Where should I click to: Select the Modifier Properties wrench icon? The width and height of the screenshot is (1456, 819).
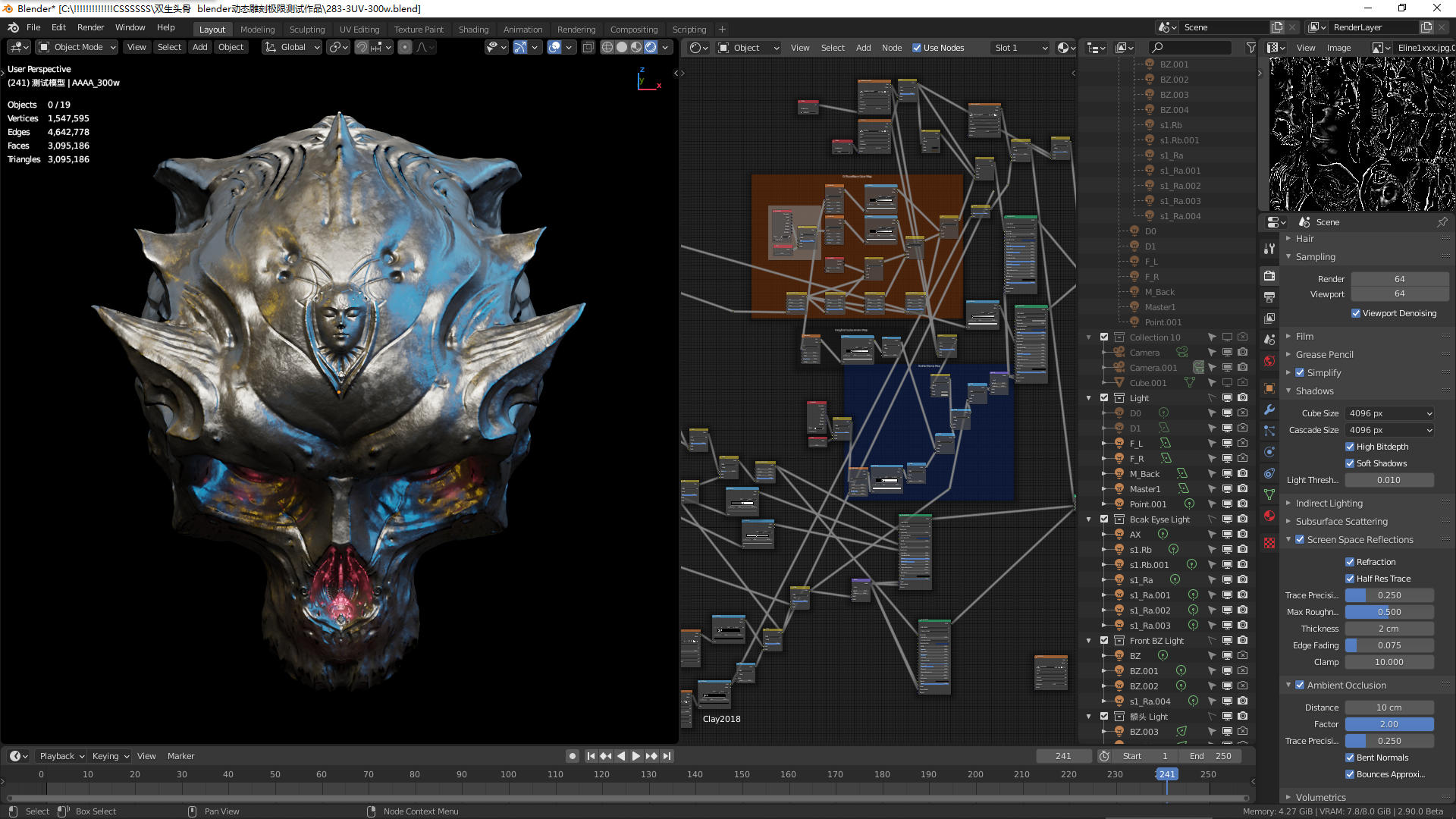pos(1269,410)
